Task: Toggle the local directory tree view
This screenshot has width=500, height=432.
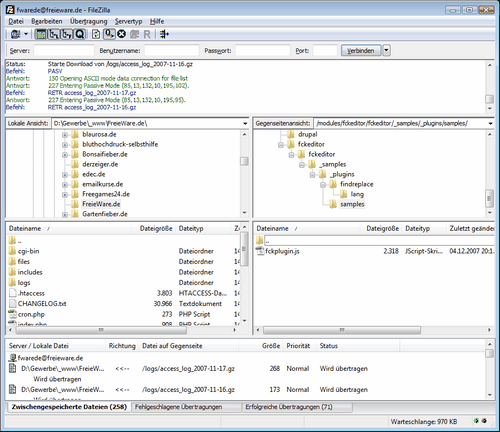Action: pos(54,34)
